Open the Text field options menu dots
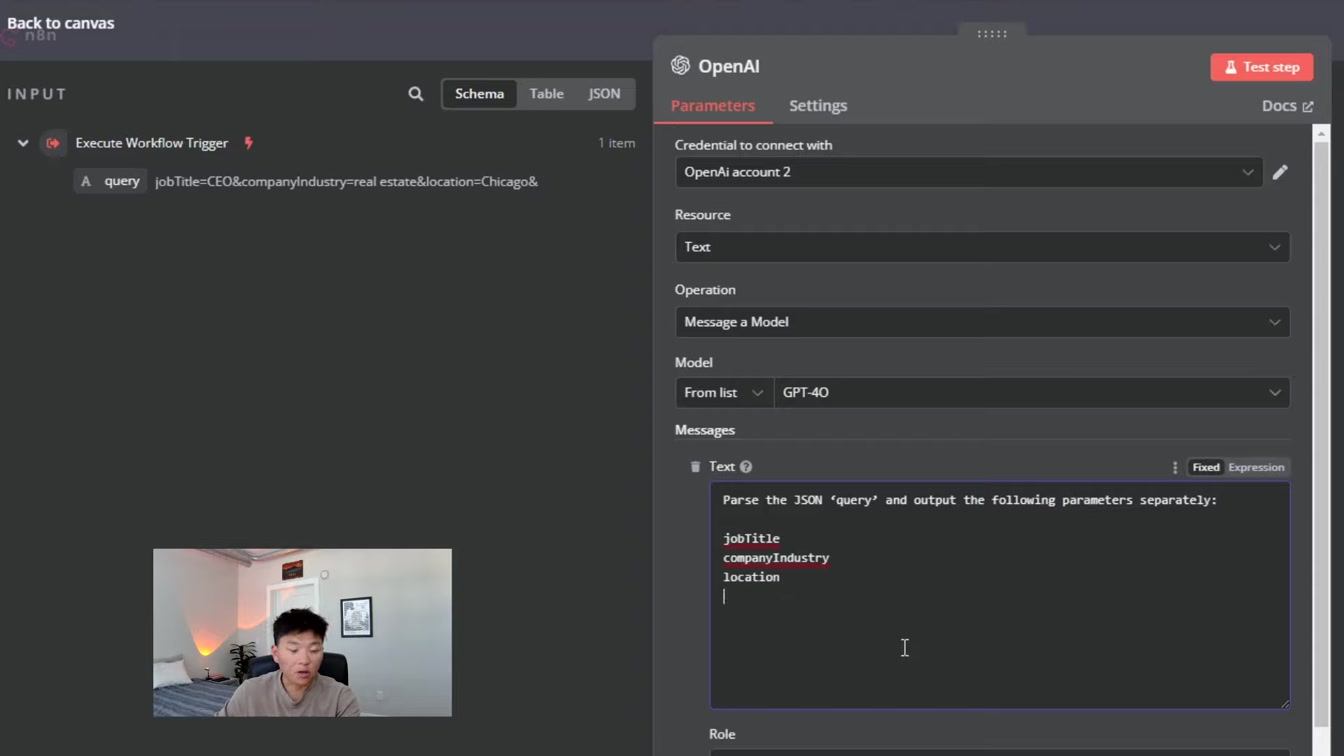 (1175, 467)
